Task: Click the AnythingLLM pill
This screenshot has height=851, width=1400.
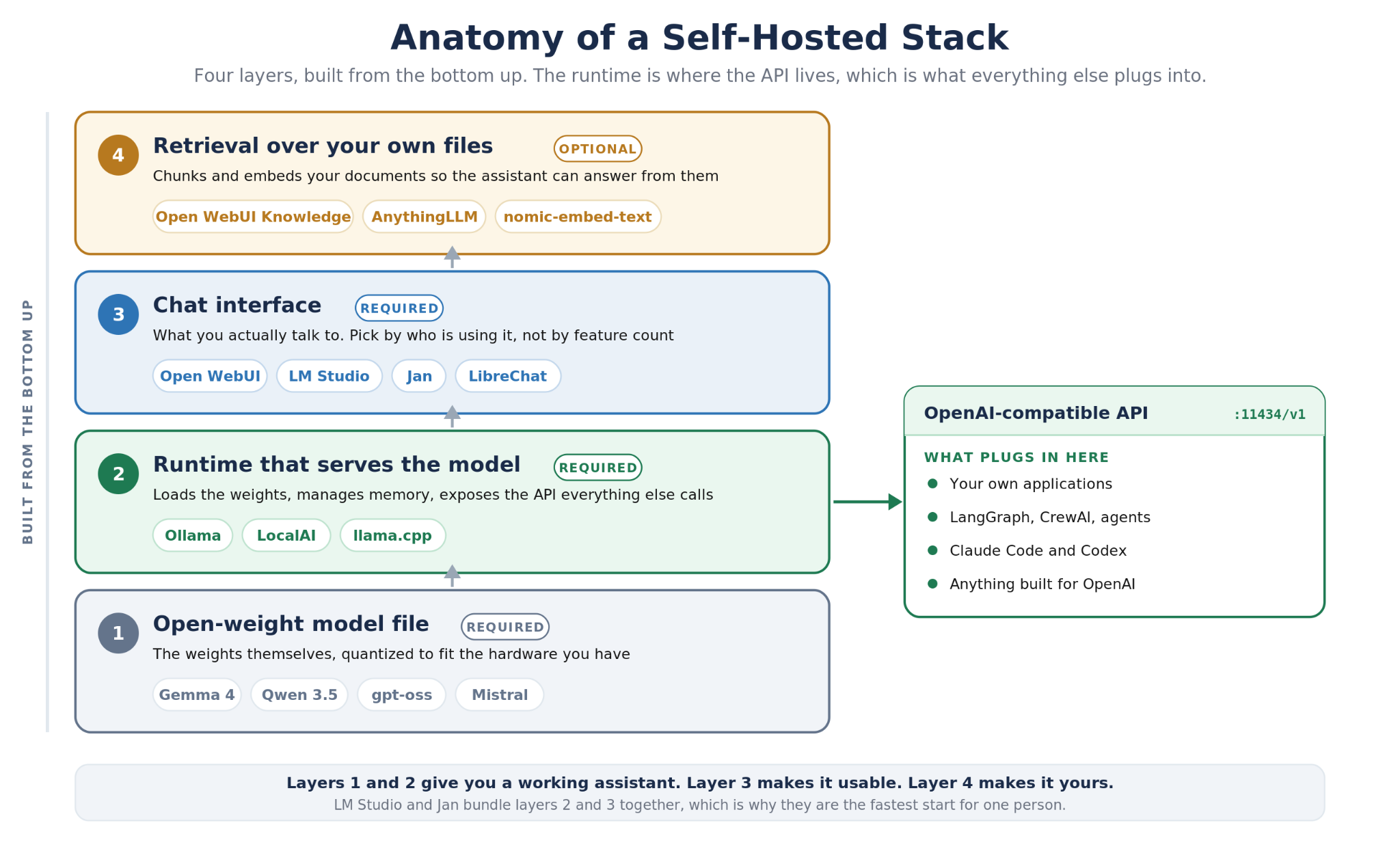Action: pyautogui.click(x=424, y=217)
